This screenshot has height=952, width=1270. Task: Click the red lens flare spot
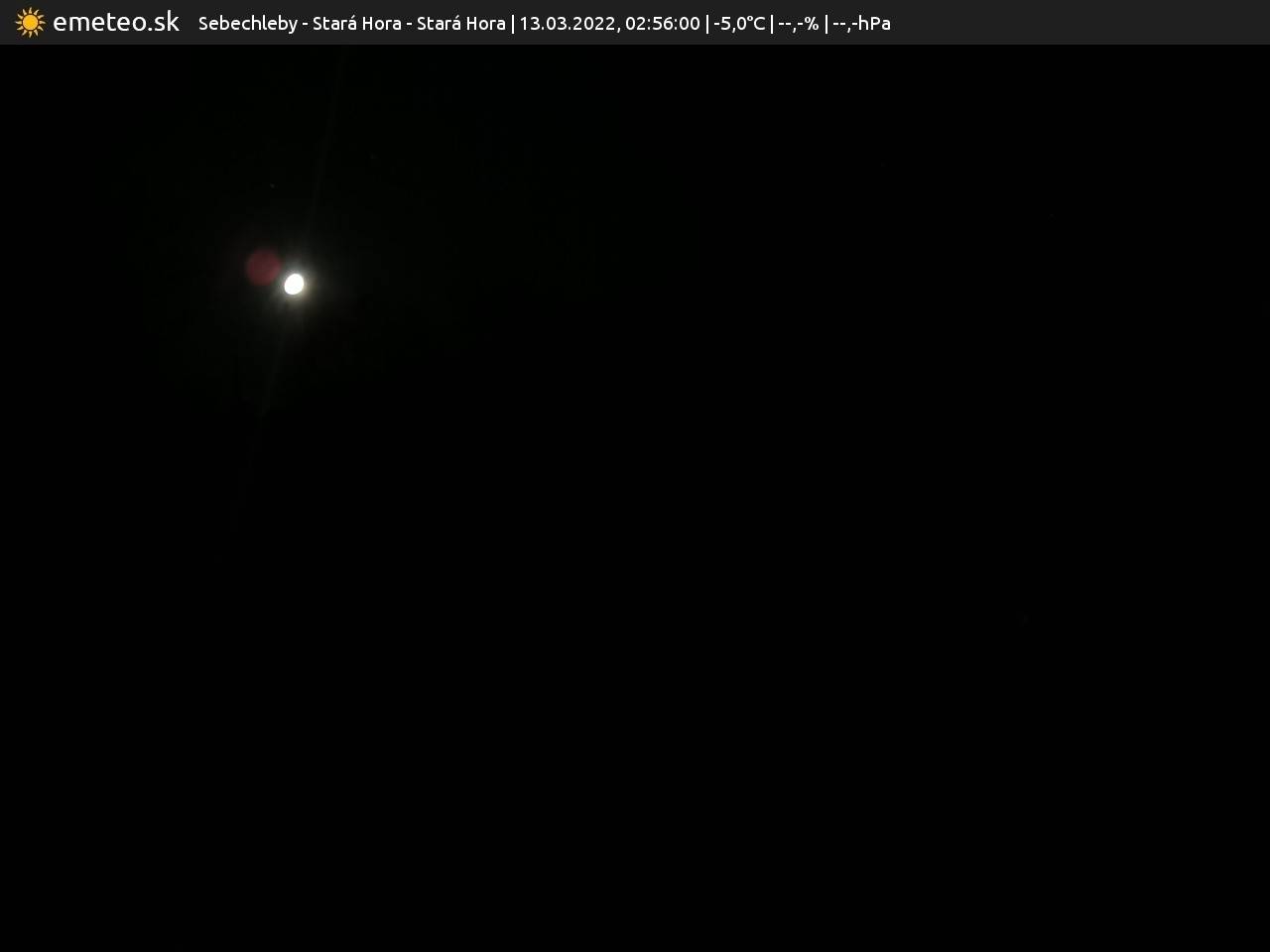263,267
